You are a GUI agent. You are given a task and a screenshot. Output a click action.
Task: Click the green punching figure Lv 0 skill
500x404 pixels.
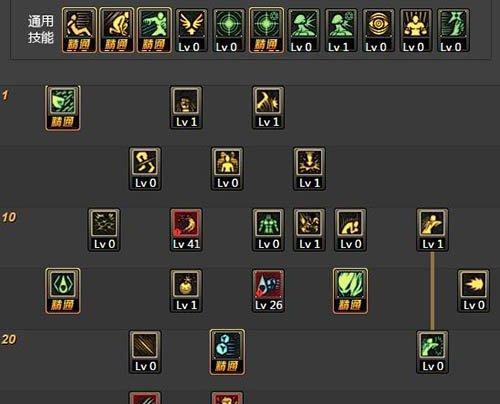[x=432, y=352]
